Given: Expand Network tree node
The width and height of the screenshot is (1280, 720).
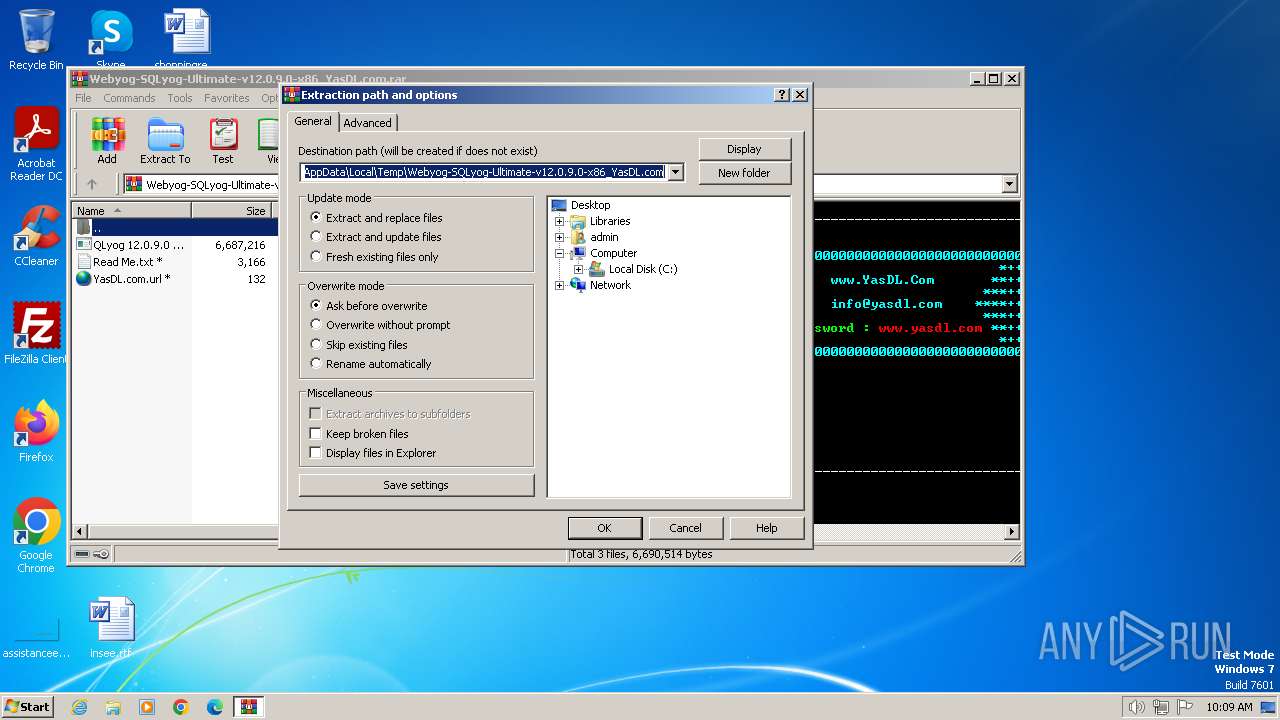Looking at the screenshot, I should click(x=560, y=285).
